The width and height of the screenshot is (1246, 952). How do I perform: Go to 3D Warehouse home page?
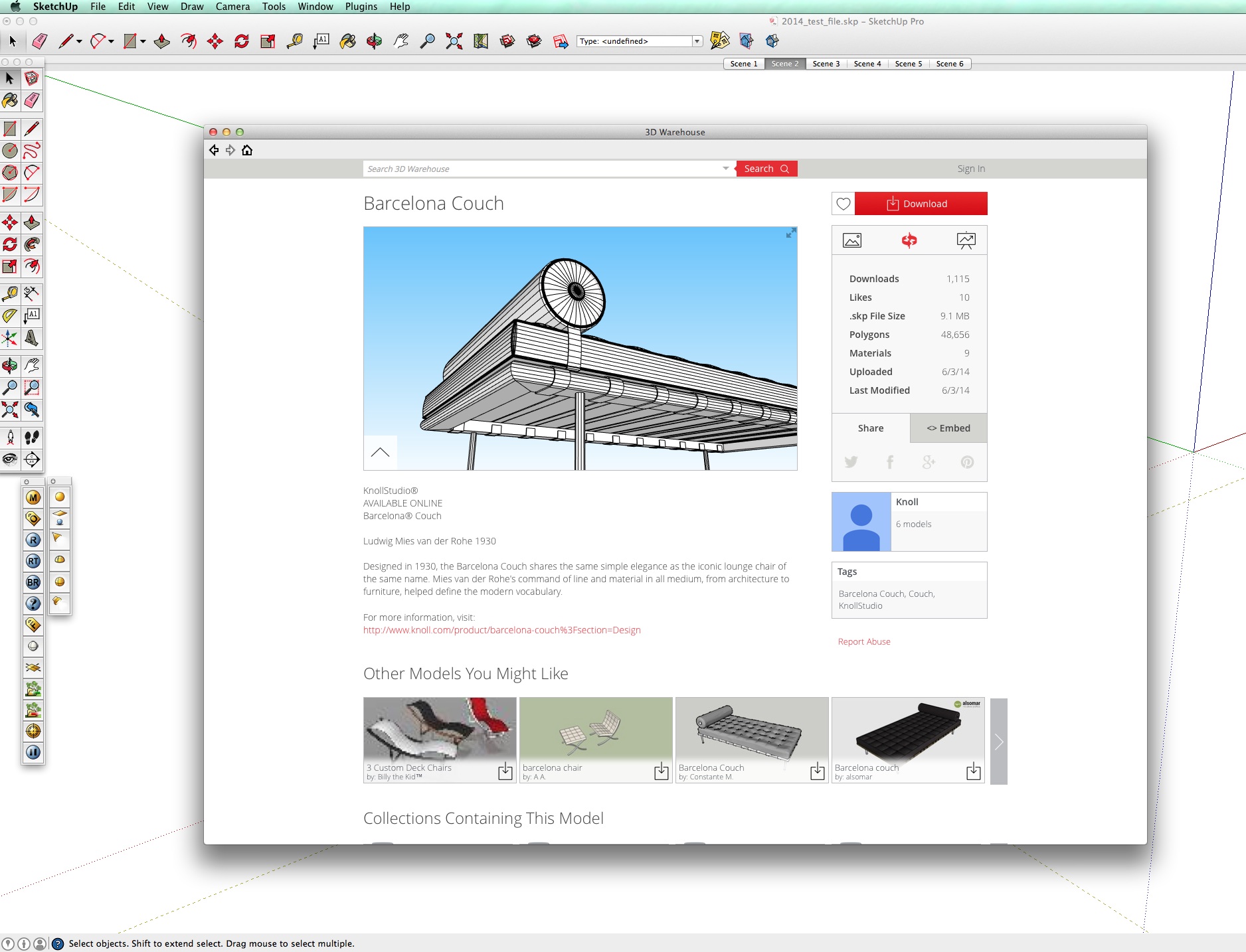[247, 150]
